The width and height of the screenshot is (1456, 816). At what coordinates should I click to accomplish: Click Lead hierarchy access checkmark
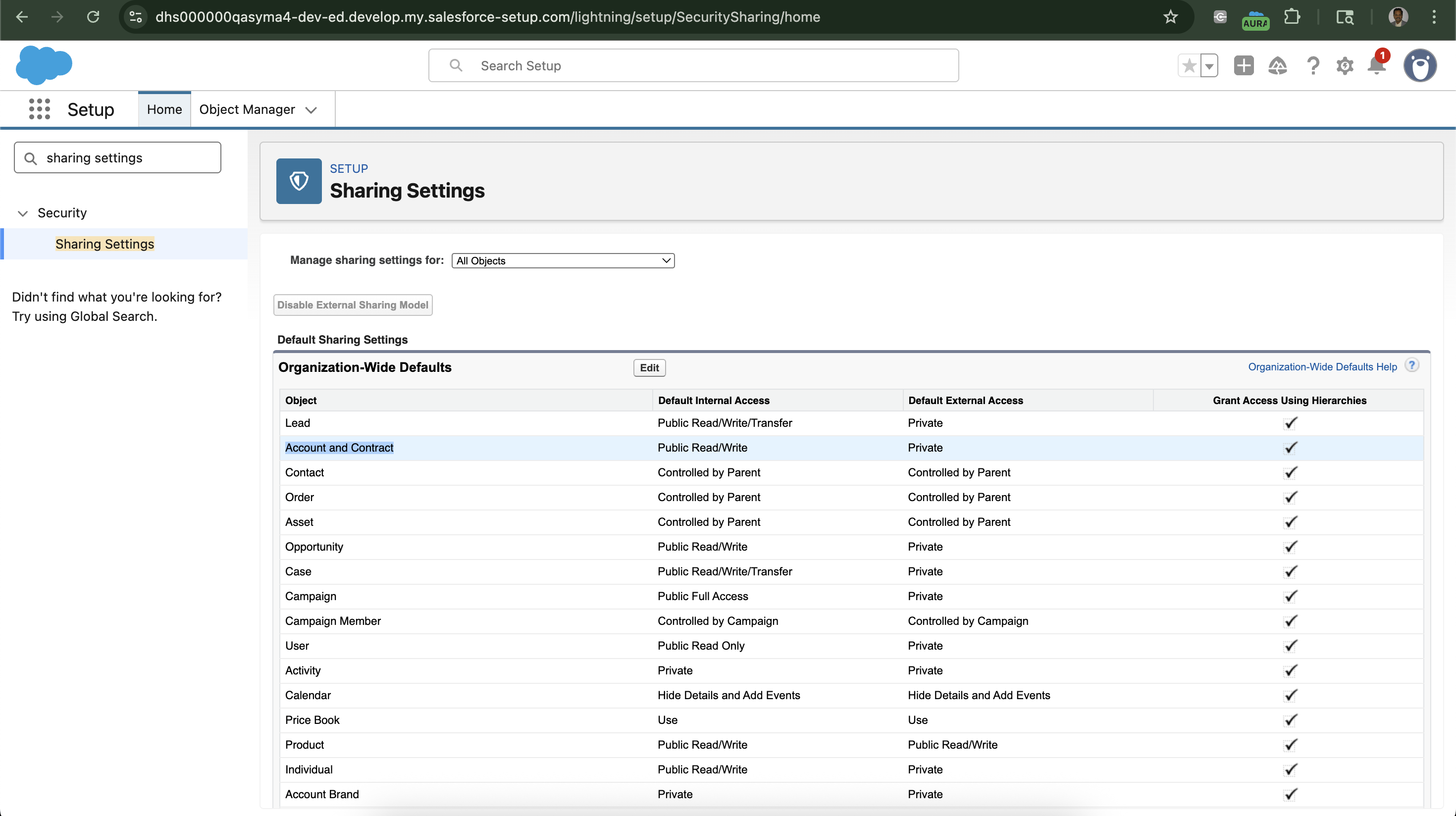pos(1290,423)
